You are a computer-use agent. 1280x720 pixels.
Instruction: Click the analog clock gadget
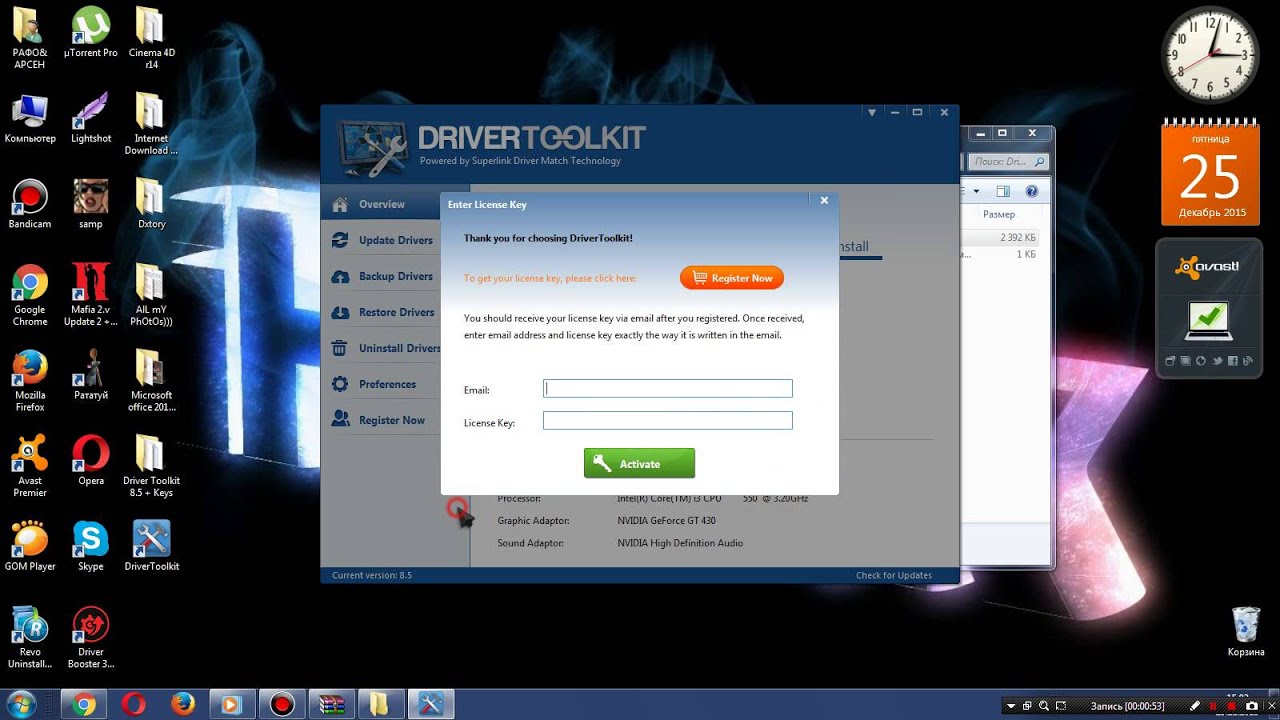1210,54
